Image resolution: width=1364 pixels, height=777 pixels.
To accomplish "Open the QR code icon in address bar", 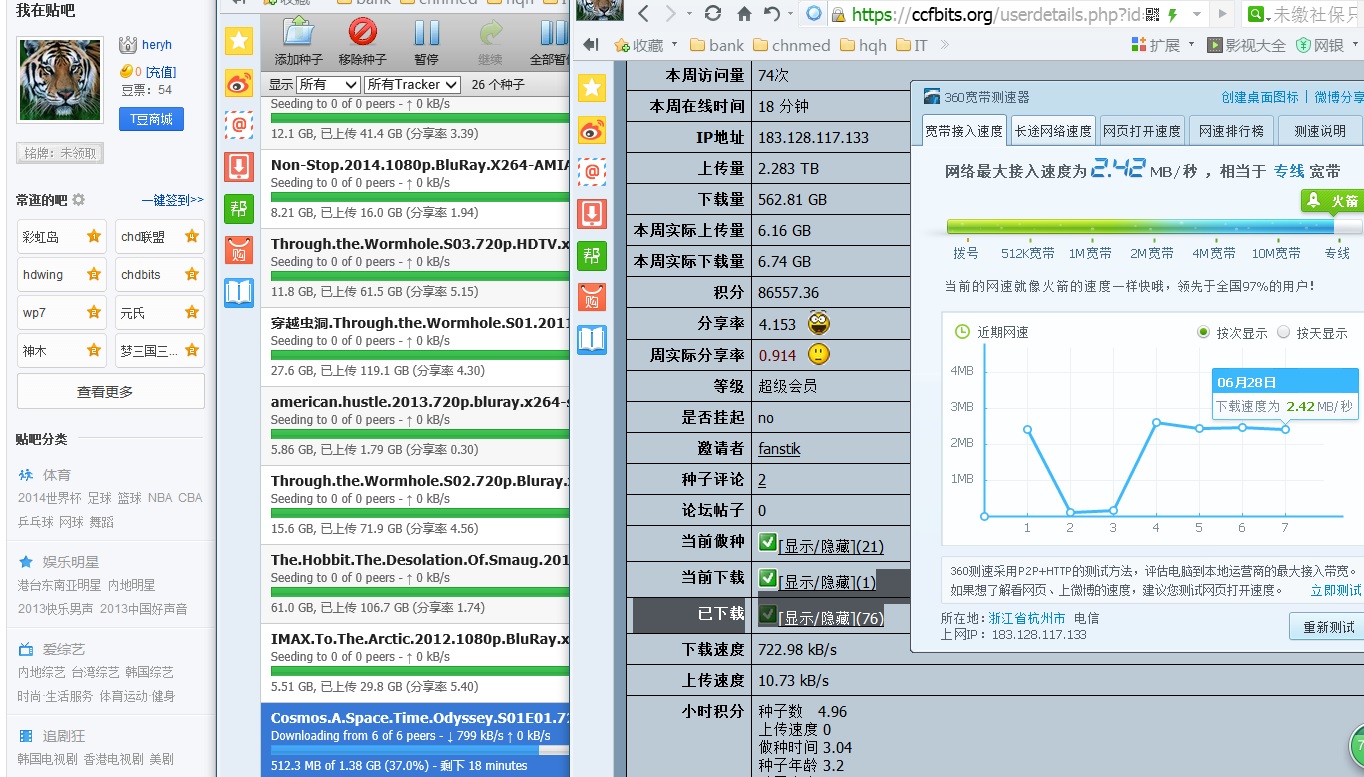I will (1151, 14).
